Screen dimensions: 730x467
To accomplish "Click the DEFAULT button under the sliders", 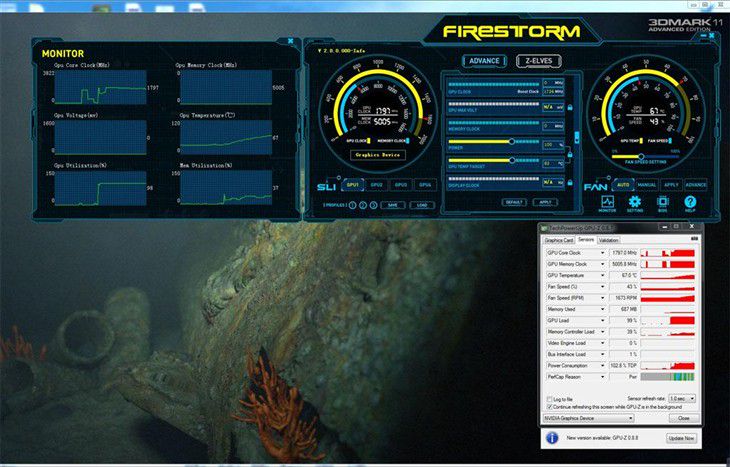I will coord(514,203).
